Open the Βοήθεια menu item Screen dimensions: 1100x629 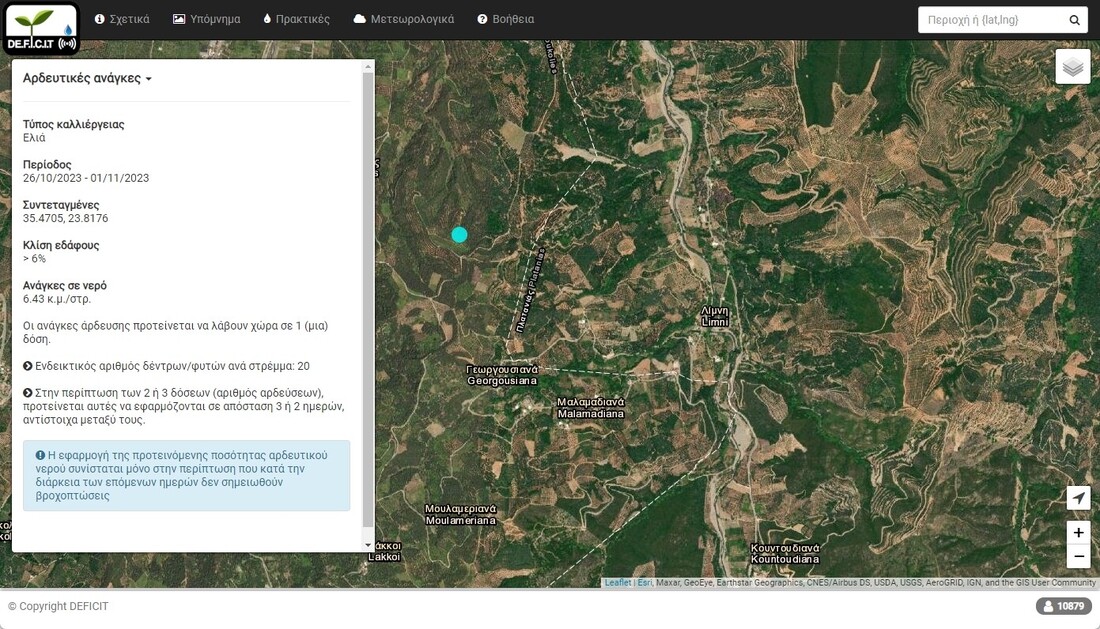505,19
